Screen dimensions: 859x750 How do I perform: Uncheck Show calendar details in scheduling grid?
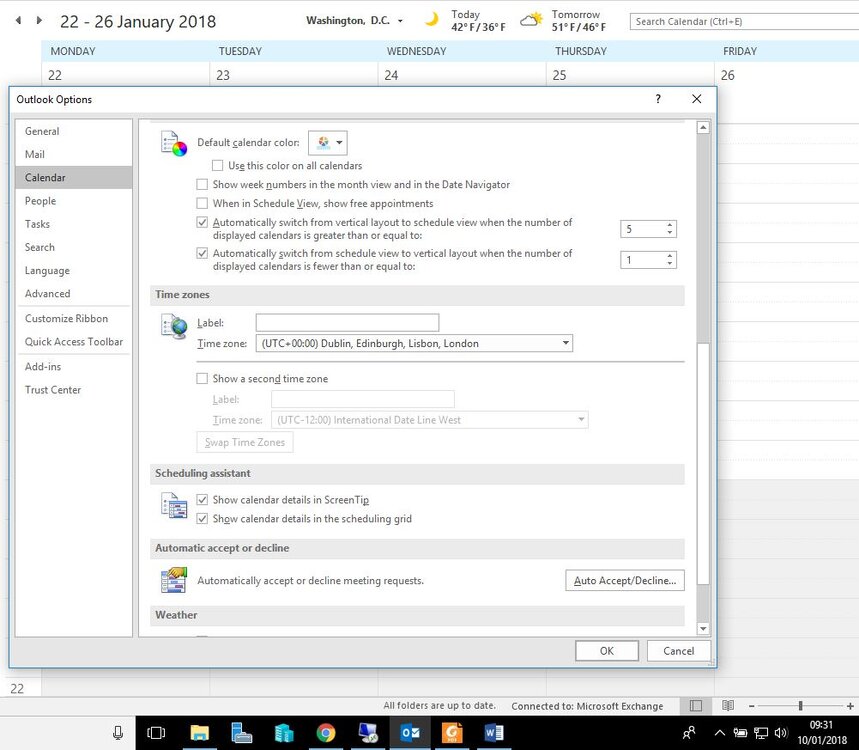pos(202,519)
